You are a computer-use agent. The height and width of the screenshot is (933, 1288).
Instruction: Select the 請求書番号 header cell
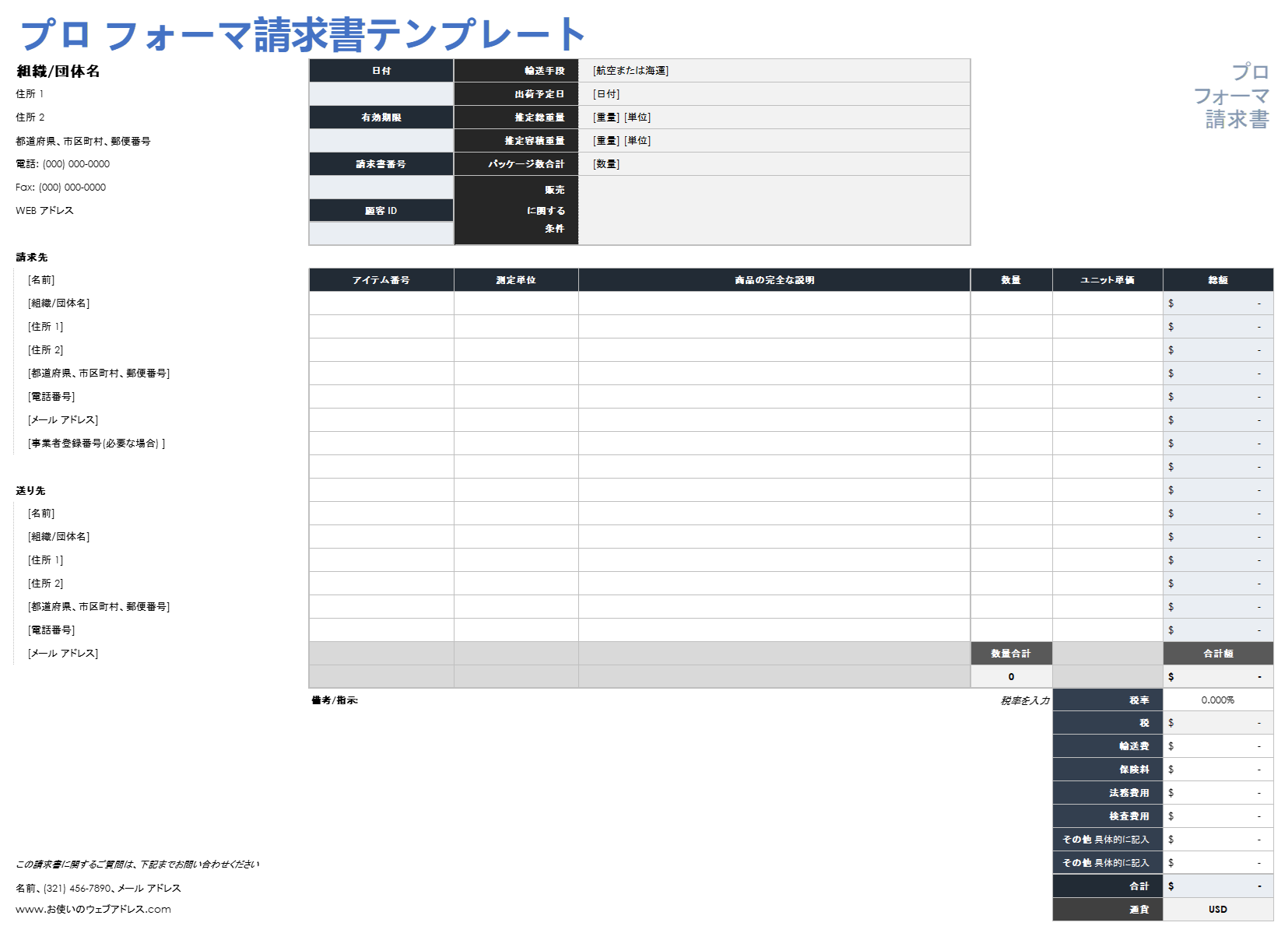point(381,163)
